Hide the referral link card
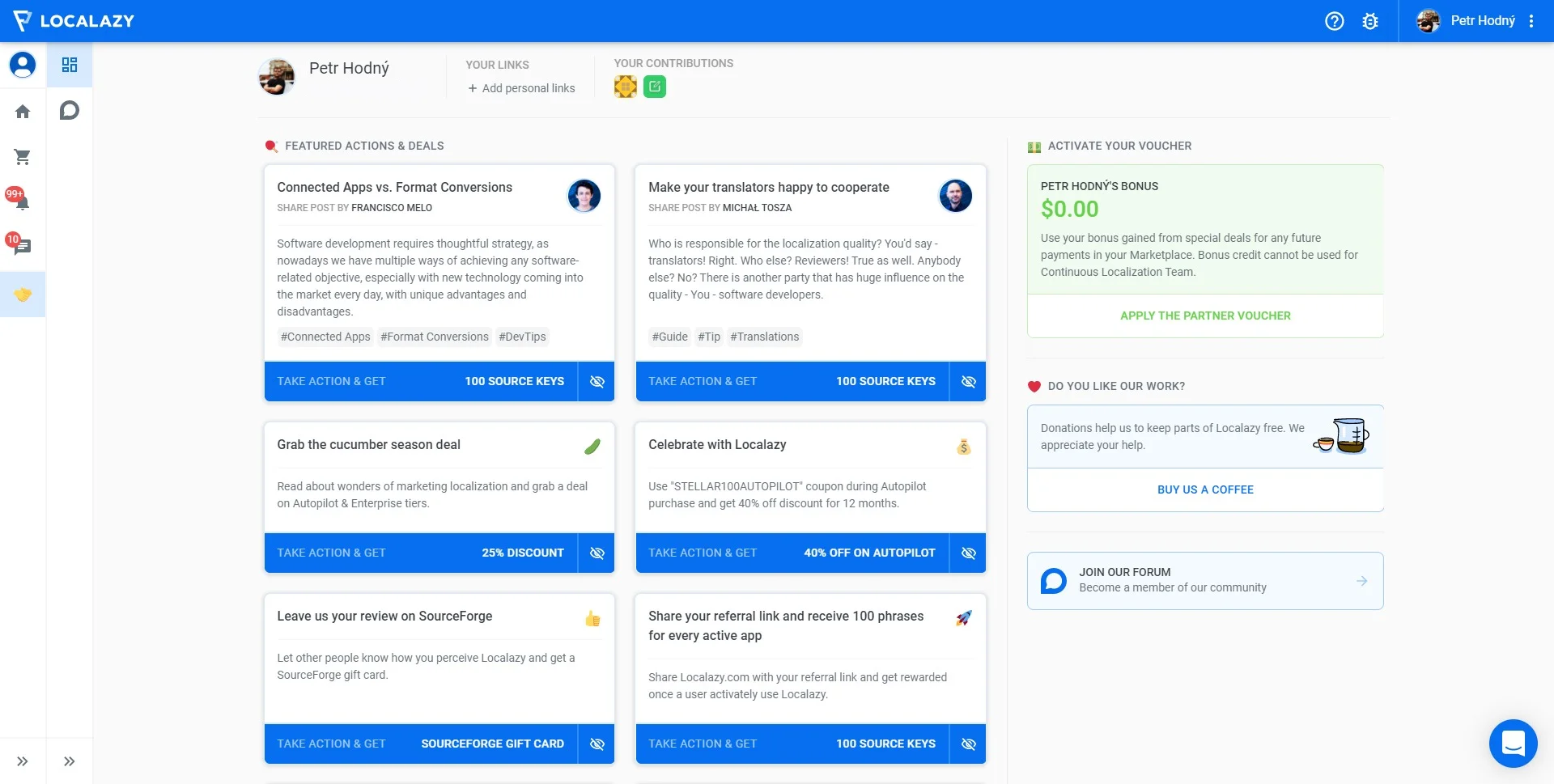This screenshot has height=784, width=1554. (968, 744)
